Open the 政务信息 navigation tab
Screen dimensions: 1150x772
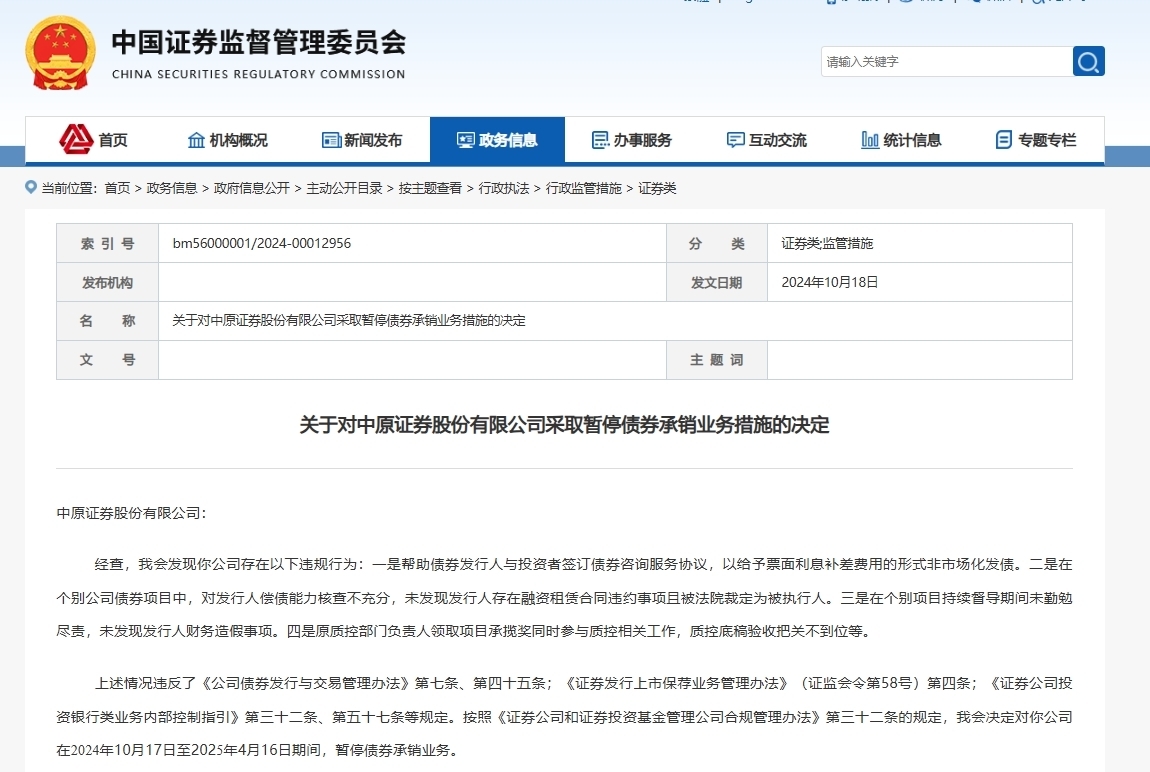[x=497, y=139]
